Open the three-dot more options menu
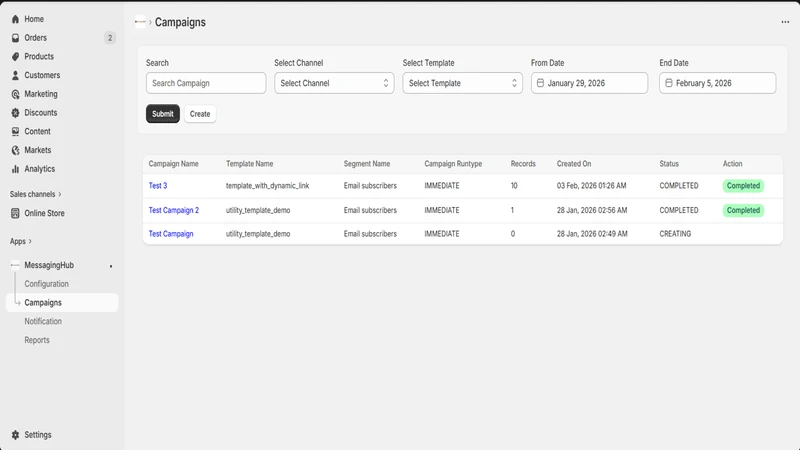This screenshot has height=450, width=800. click(785, 22)
